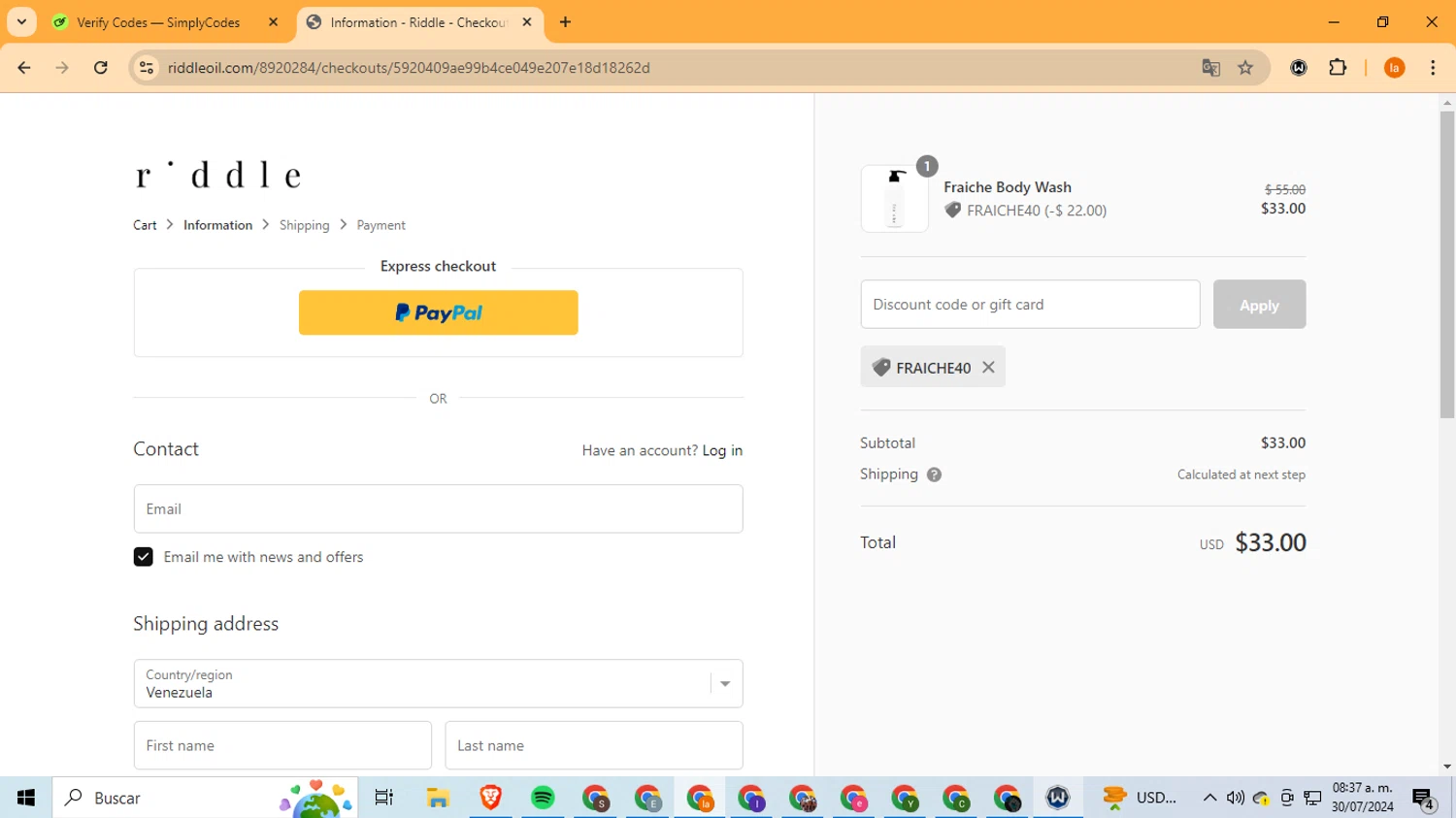Open Spotify from the taskbar
Viewport: 1456px width, 818px height.
pos(543,798)
